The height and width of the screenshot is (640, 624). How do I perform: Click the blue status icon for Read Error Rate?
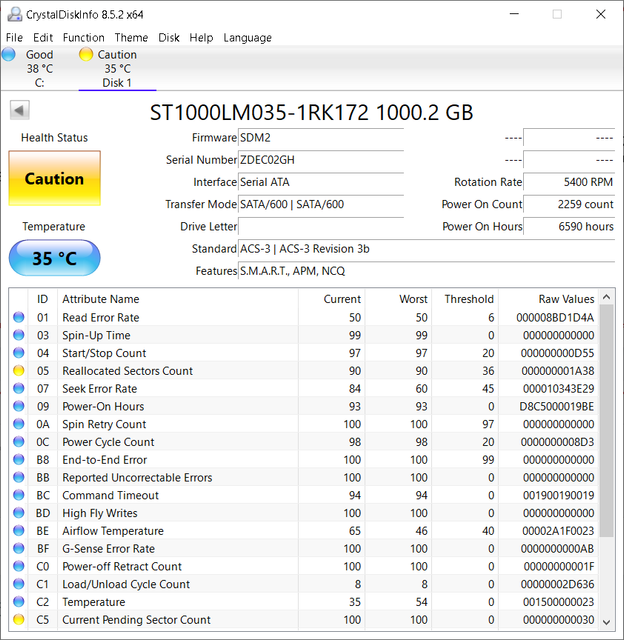click(19, 317)
